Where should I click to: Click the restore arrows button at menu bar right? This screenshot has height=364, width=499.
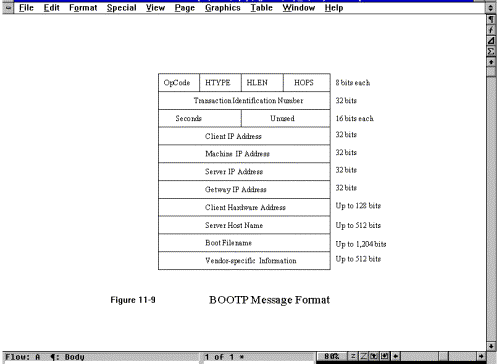[x=490, y=8]
